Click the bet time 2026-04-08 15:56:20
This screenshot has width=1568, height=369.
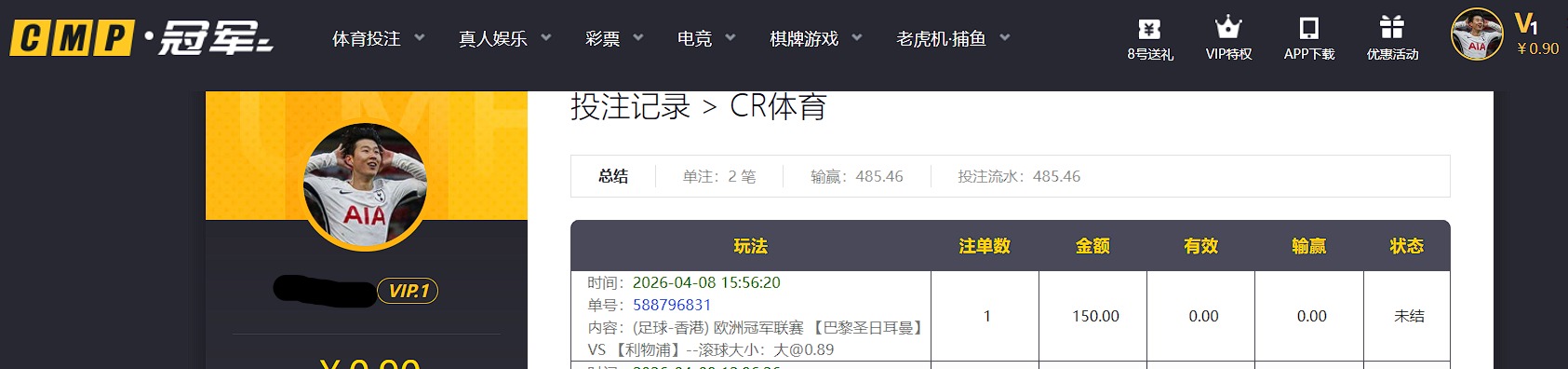point(706,282)
